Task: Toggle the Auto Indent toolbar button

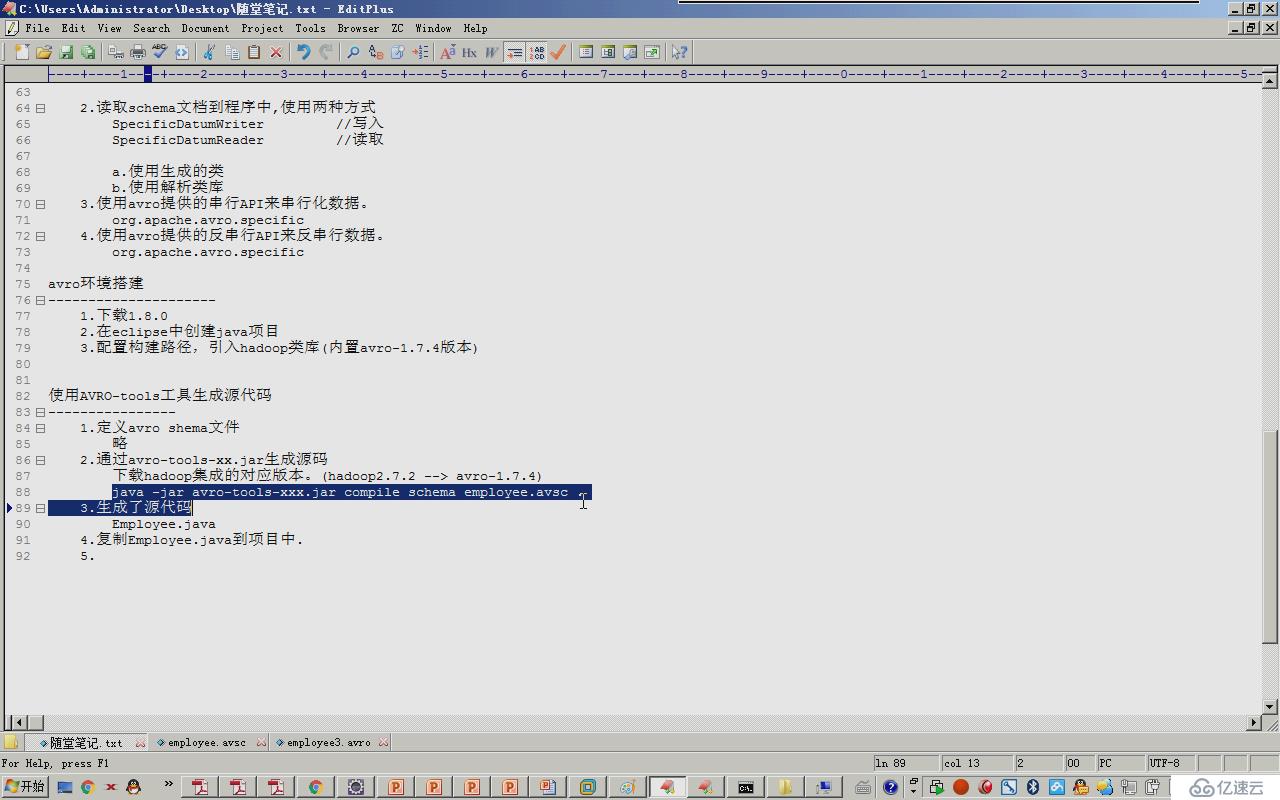Action: click(x=514, y=52)
